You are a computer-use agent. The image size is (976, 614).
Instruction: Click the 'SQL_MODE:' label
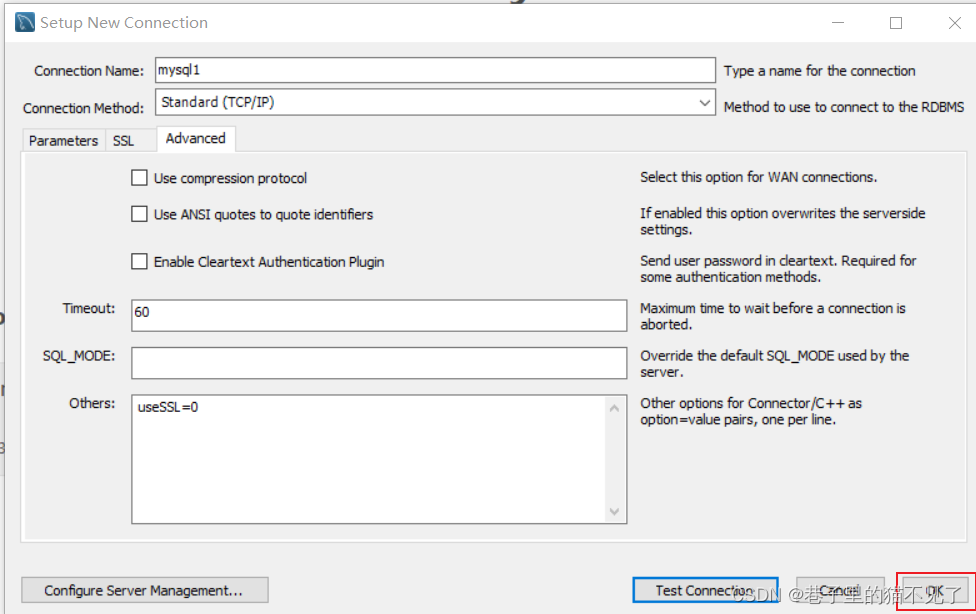pyautogui.click(x=79, y=356)
